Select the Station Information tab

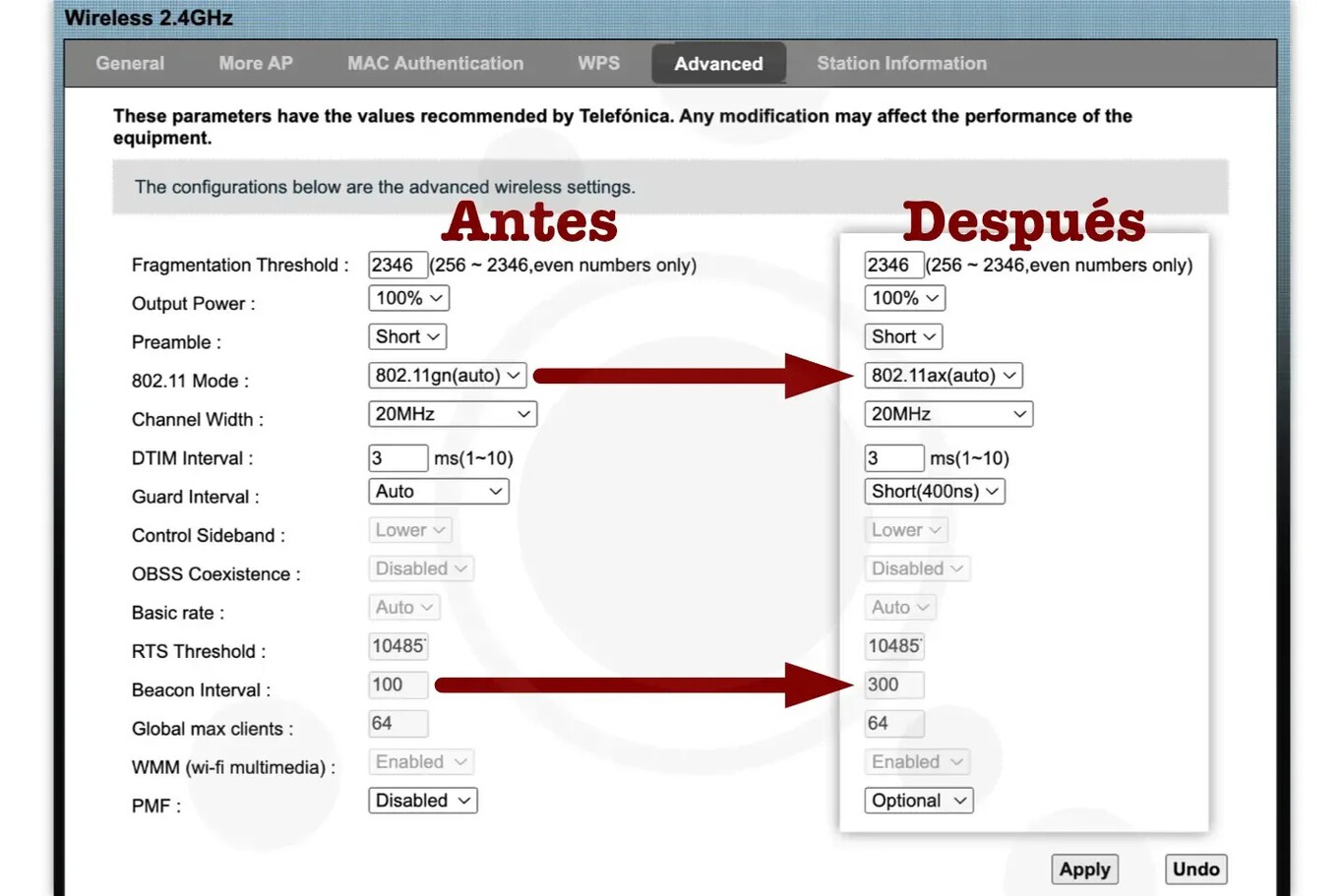coord(901,63)
